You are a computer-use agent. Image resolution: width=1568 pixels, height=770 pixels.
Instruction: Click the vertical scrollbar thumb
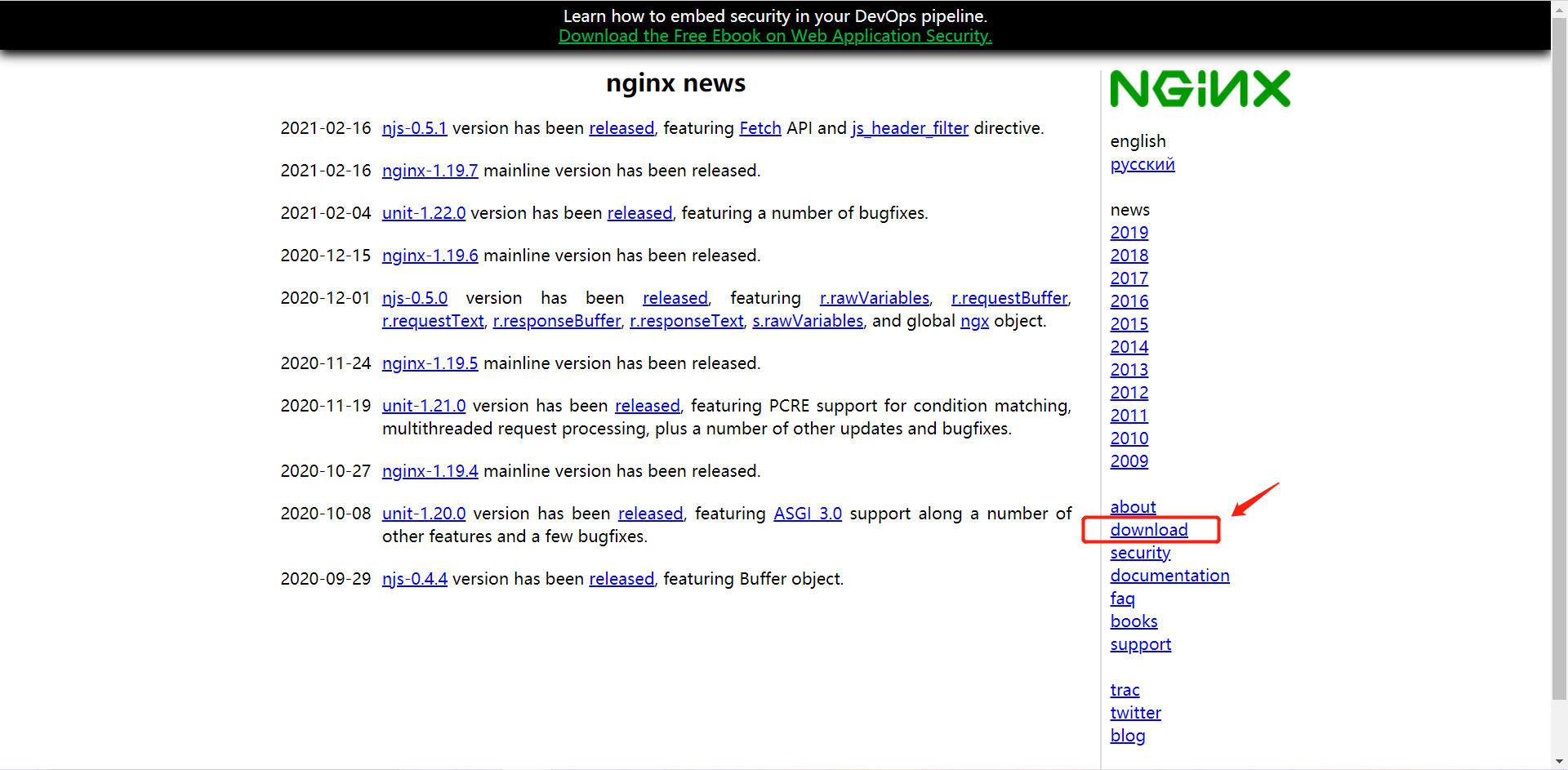coord(1560,357)
